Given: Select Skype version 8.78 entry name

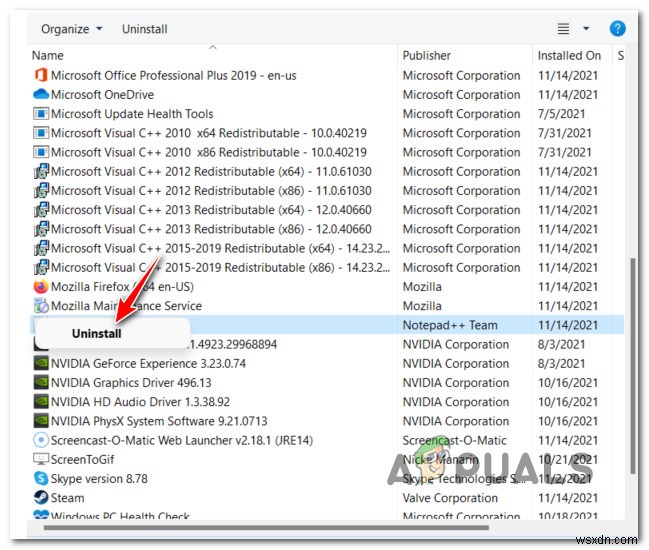Looking at the screenshot, I should pos(99,478).
